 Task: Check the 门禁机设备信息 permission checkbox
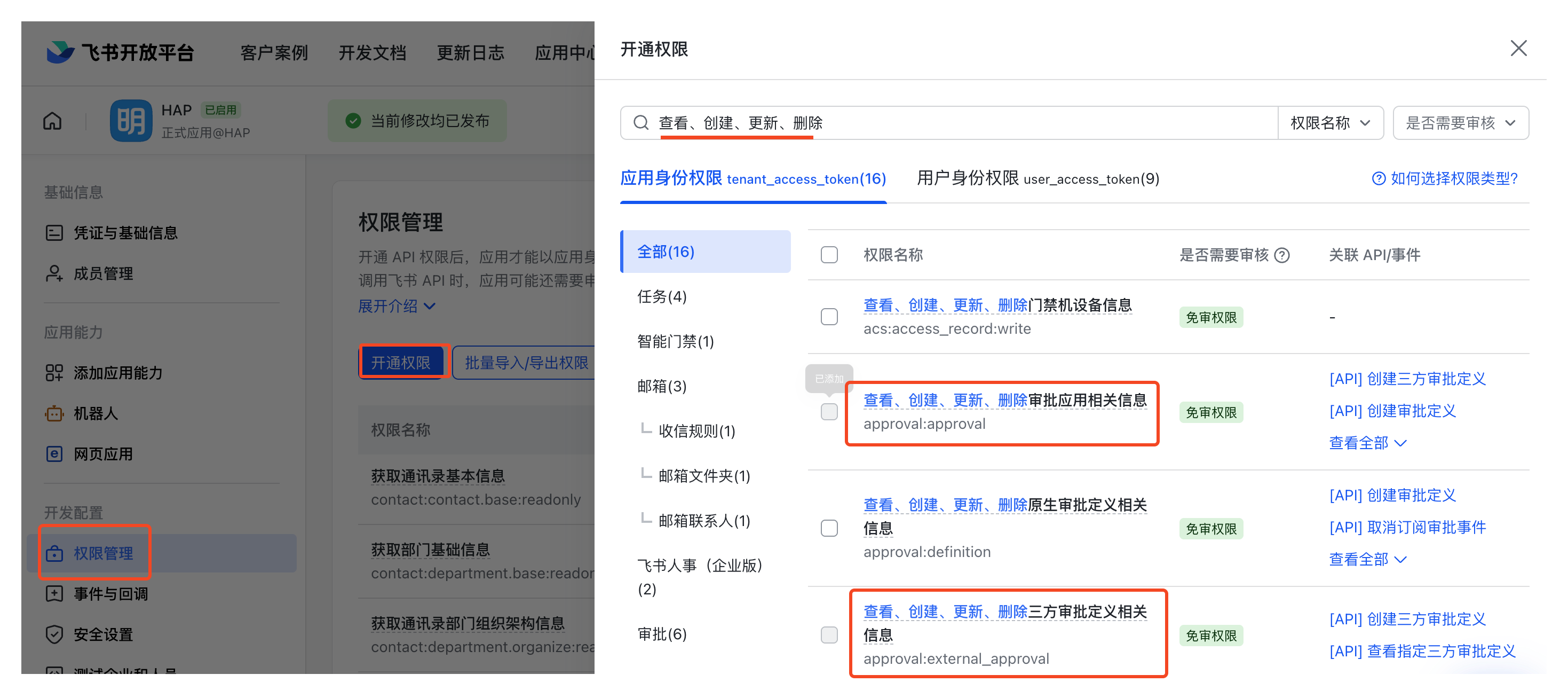click(829, 317)
